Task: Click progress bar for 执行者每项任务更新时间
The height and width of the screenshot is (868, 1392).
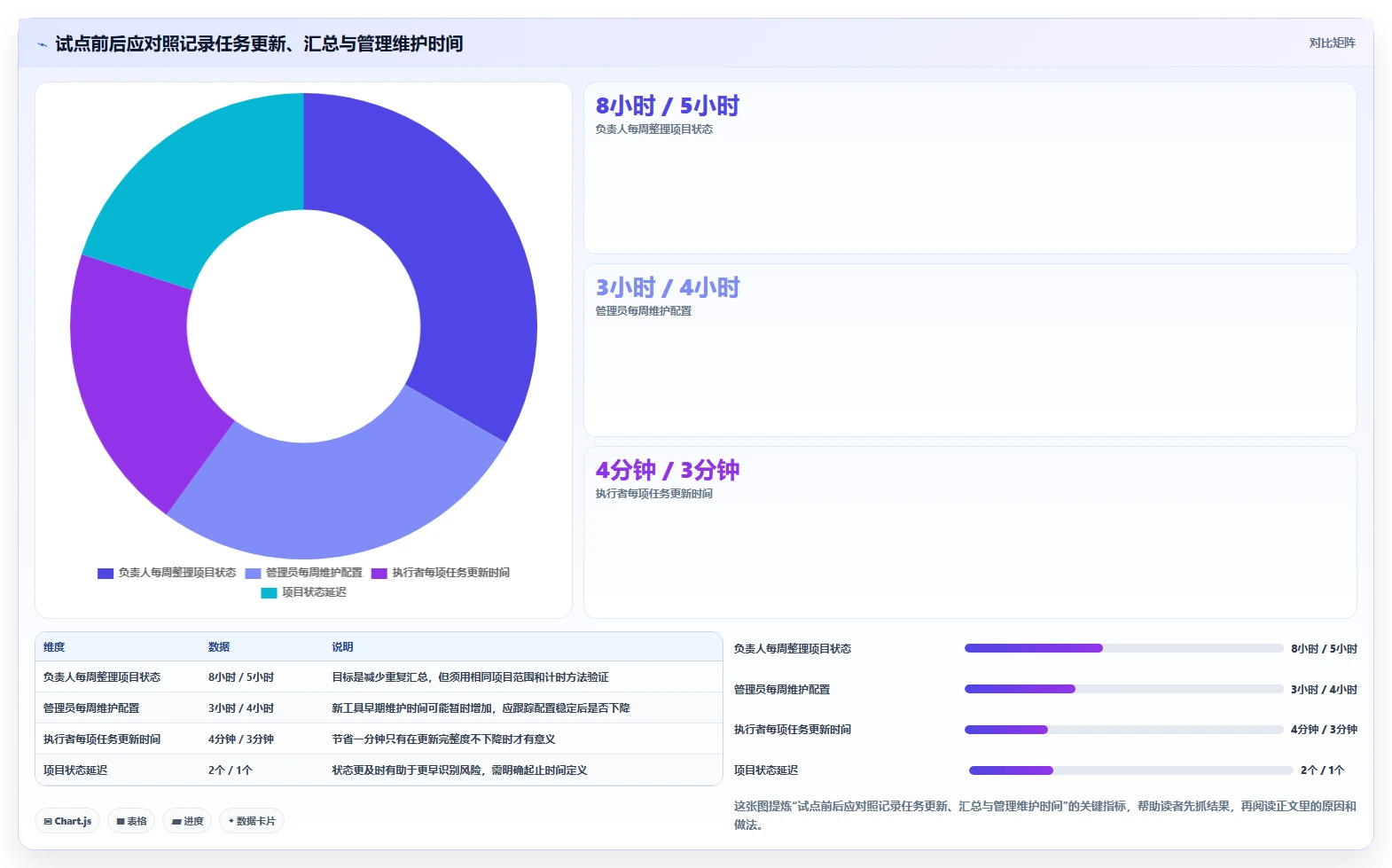Action: click(1123, 730)
